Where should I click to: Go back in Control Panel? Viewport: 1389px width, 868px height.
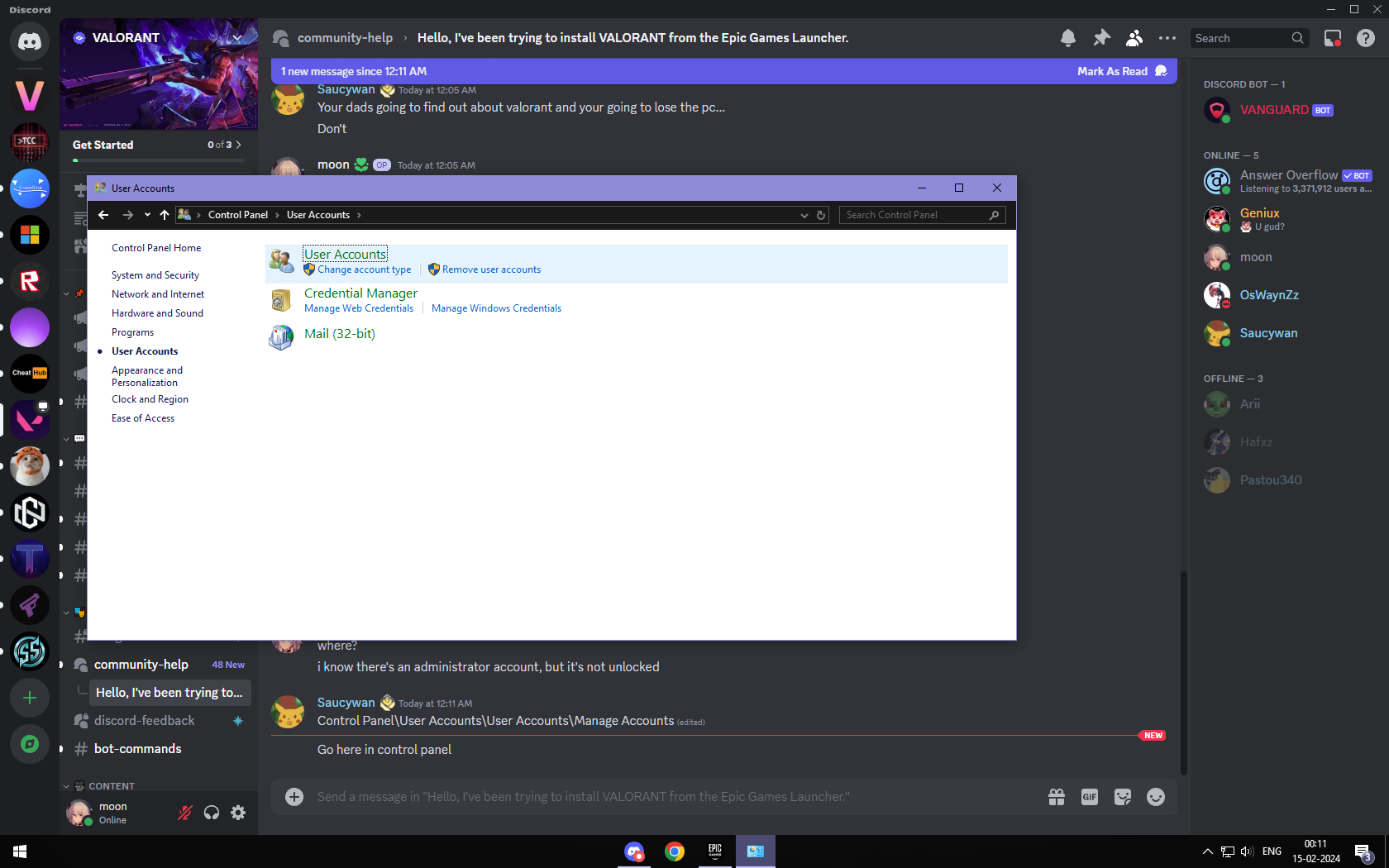(103, 215)
